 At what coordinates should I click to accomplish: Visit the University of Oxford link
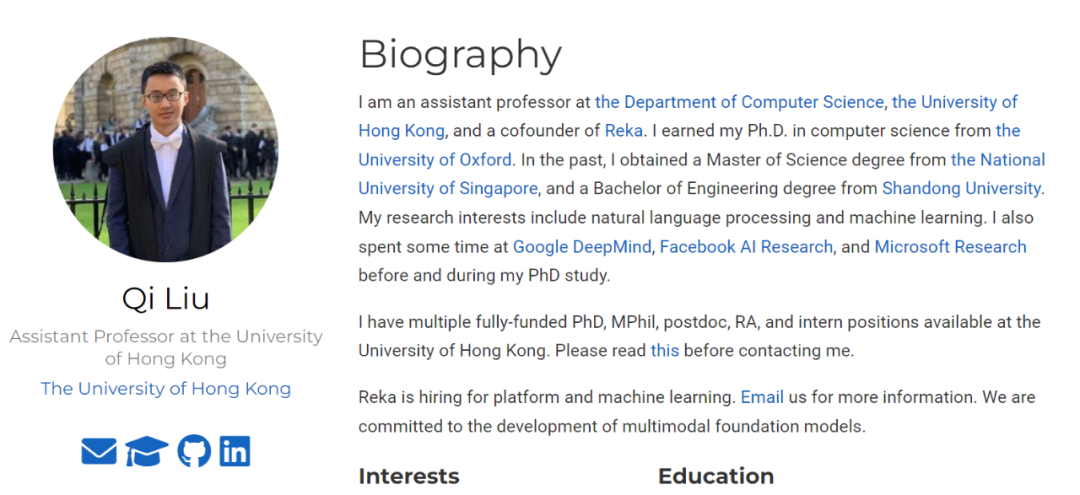pos(435,160)
